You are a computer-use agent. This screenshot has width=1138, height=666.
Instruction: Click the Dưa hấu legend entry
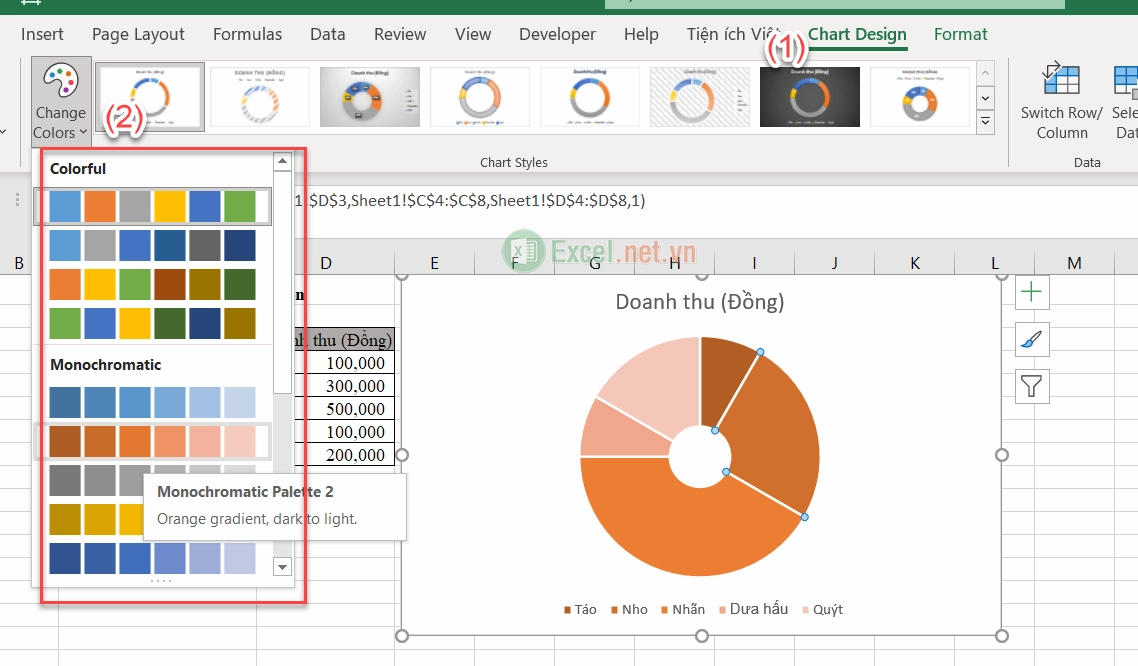coord(753,609)
